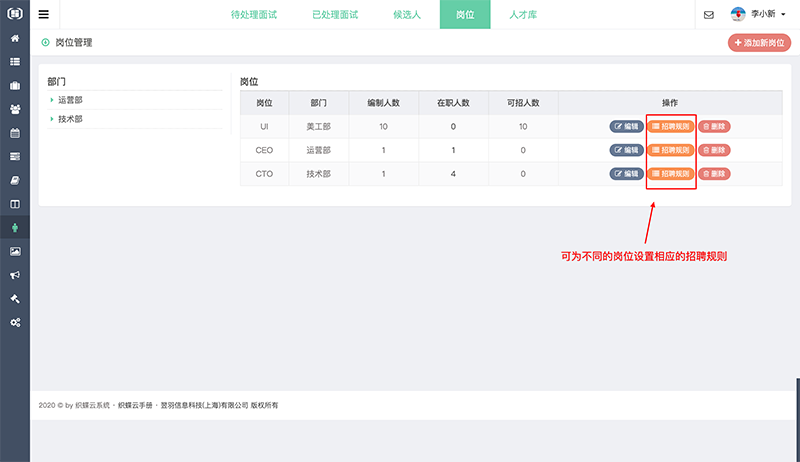Toggle the hamburger menu icon
800x462 pixels.
44,14
